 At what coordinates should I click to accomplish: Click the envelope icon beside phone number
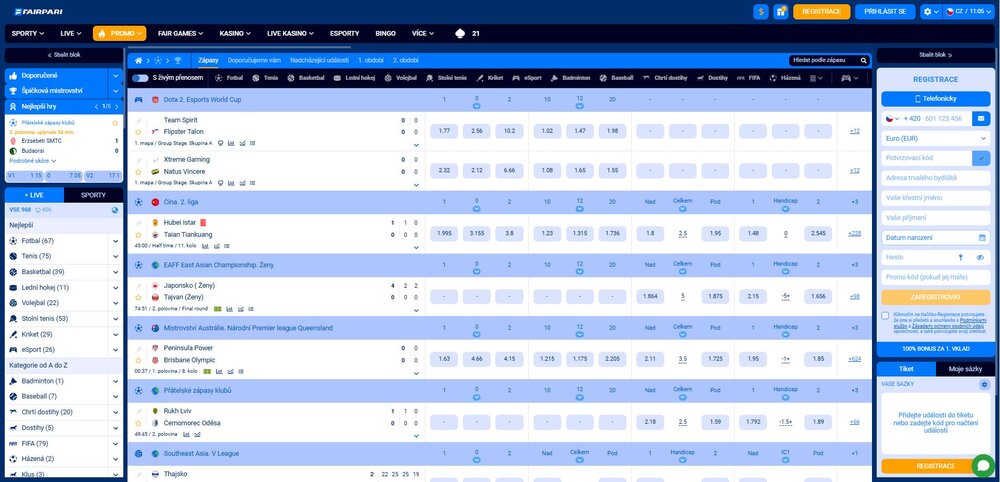pos(980,118)
